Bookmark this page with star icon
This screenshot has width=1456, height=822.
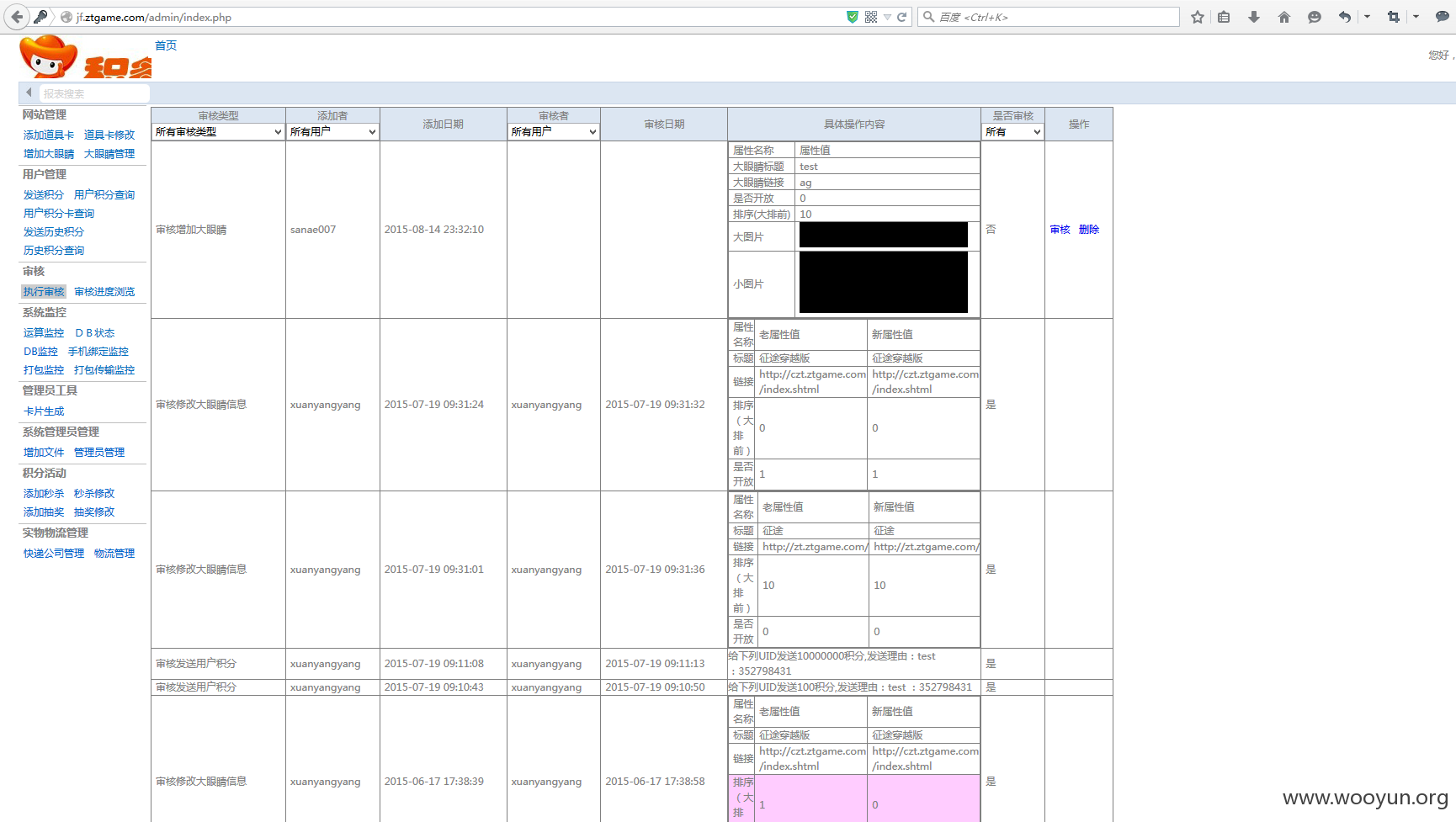(x=1198, y=17)
